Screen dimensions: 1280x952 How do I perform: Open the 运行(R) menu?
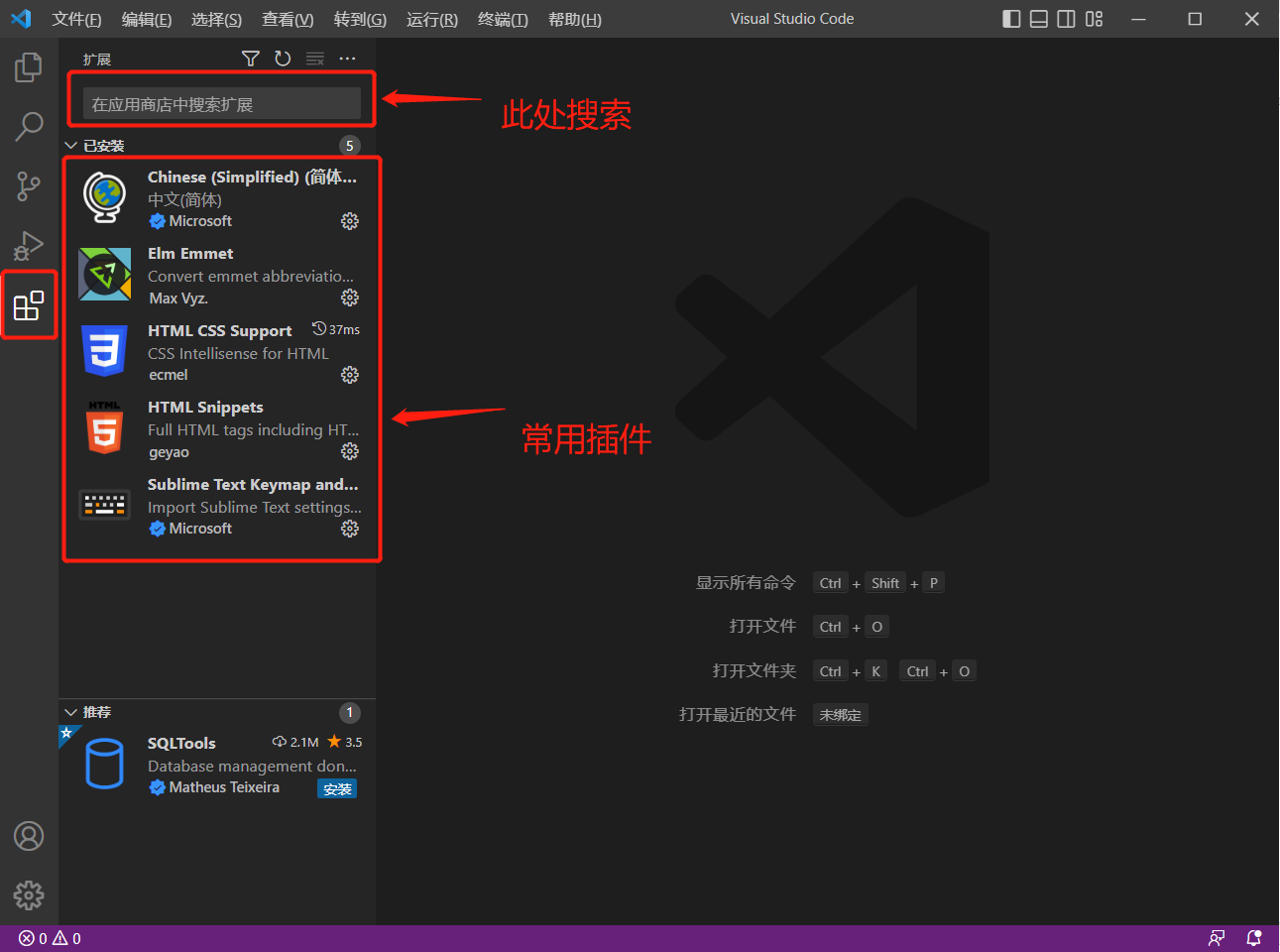click(x=432, y=19)
